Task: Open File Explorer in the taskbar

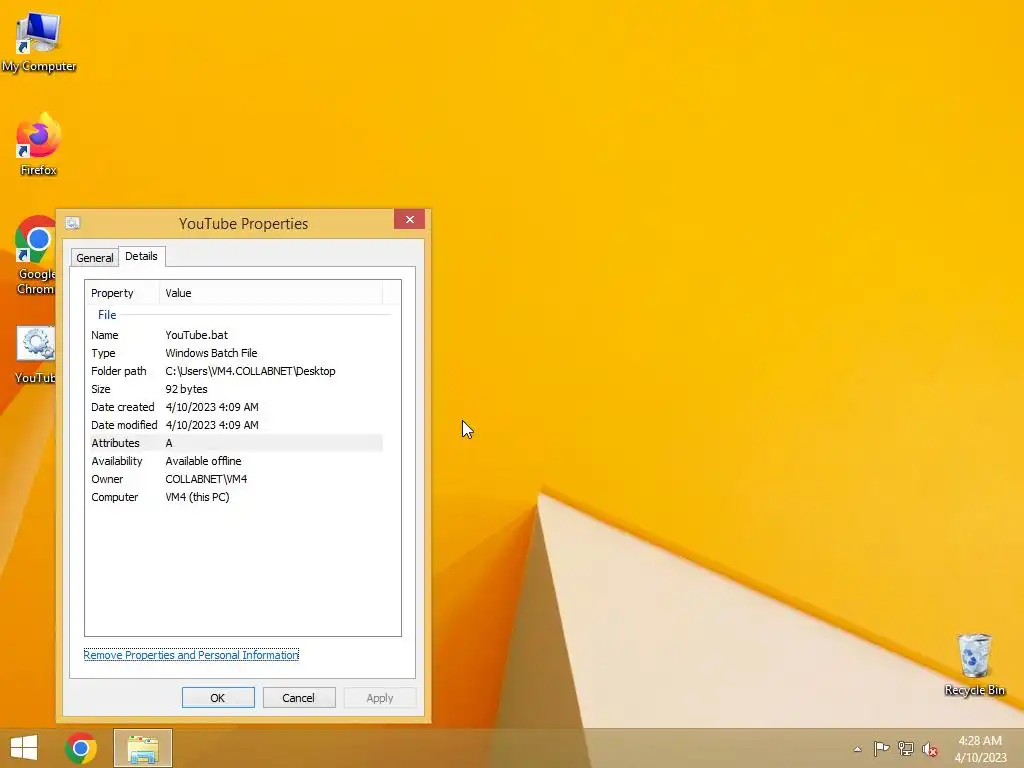Action: [143, 748]
